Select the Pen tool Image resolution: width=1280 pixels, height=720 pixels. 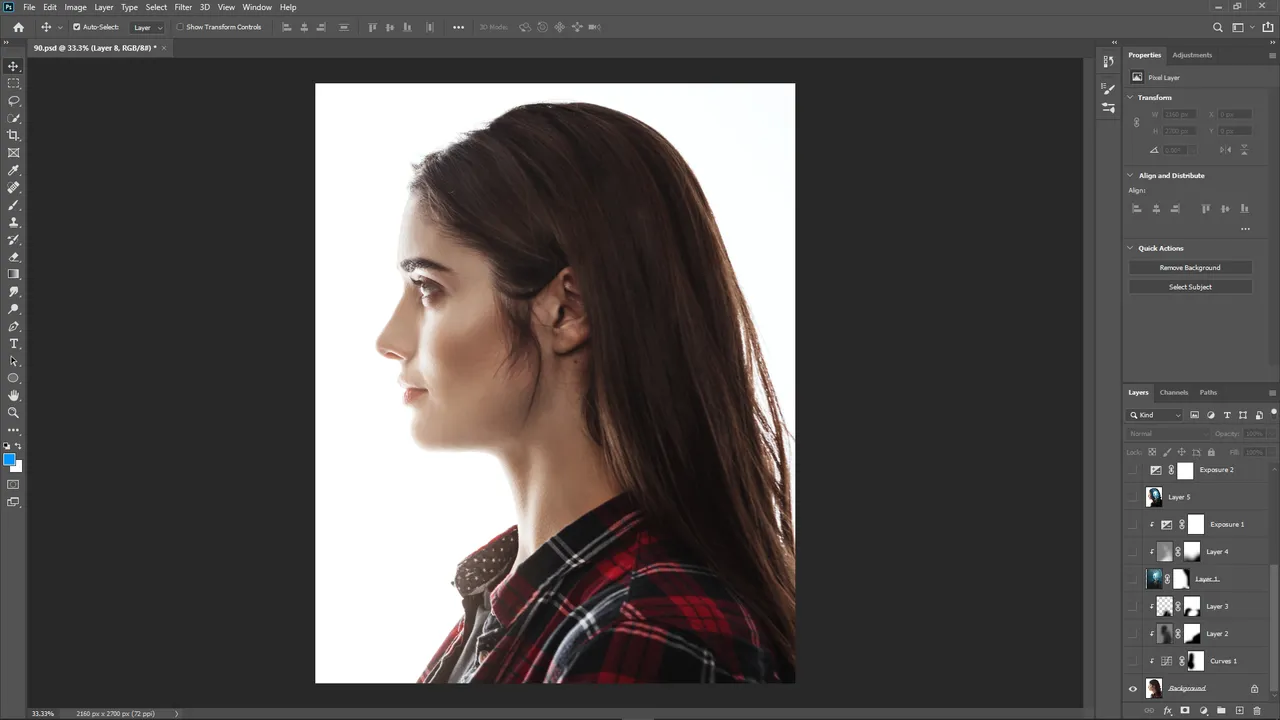pyautogui.click(x=13, y=326)
